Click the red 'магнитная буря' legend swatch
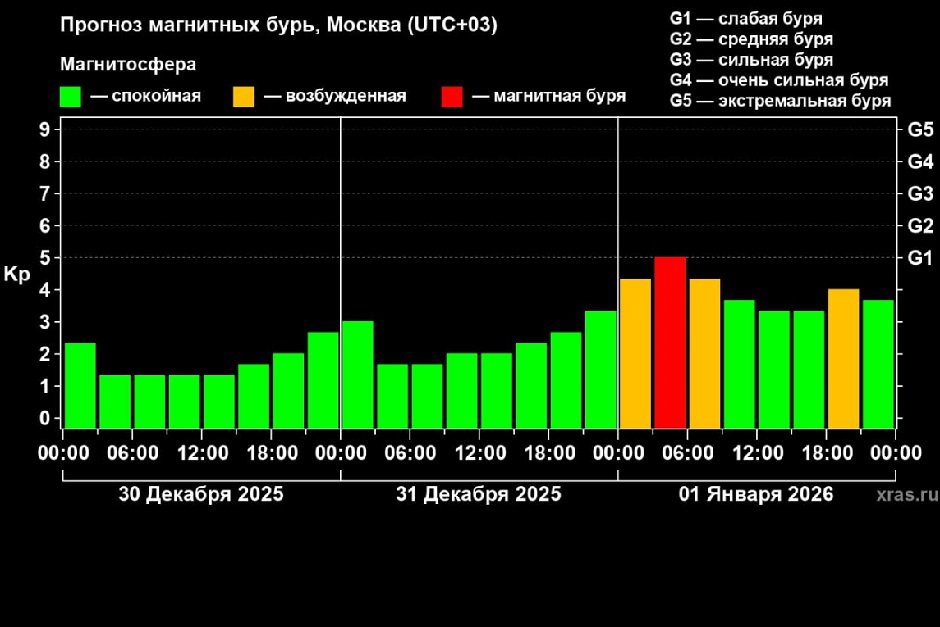This screenshot has width=940, height=627. (451, 96)
